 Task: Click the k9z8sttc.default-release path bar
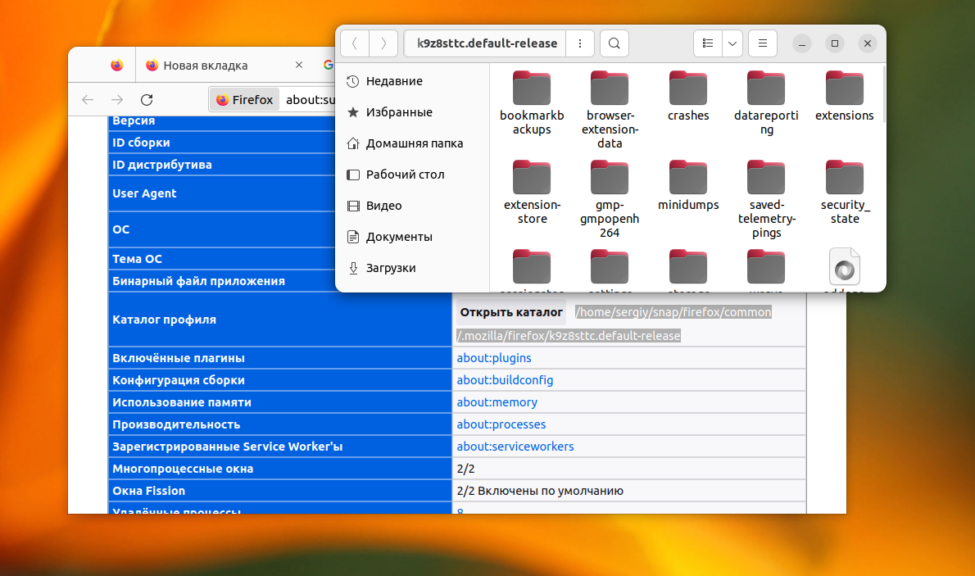tap(486, 44)
